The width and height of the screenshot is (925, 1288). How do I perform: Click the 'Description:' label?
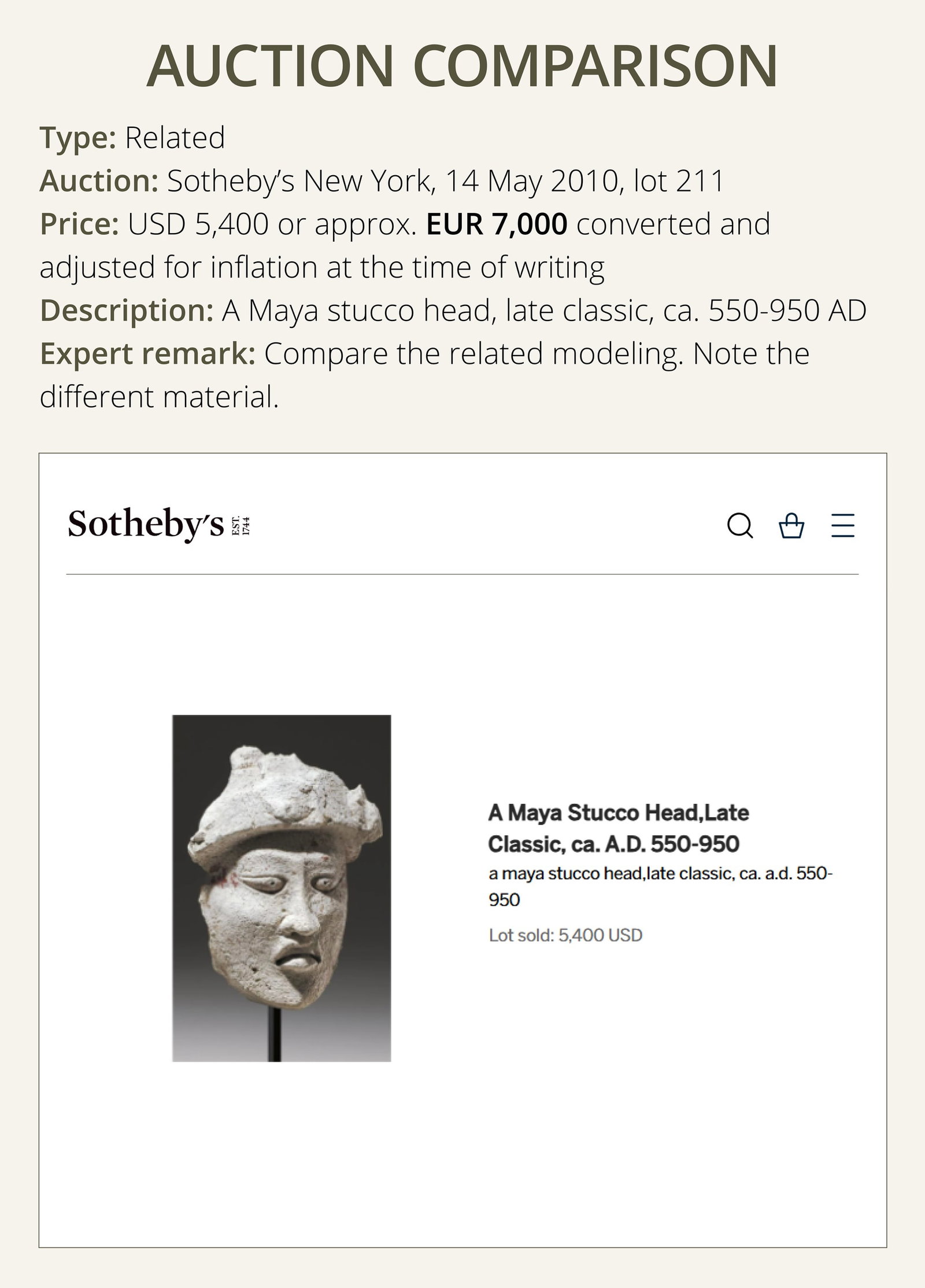coord(127,311)
